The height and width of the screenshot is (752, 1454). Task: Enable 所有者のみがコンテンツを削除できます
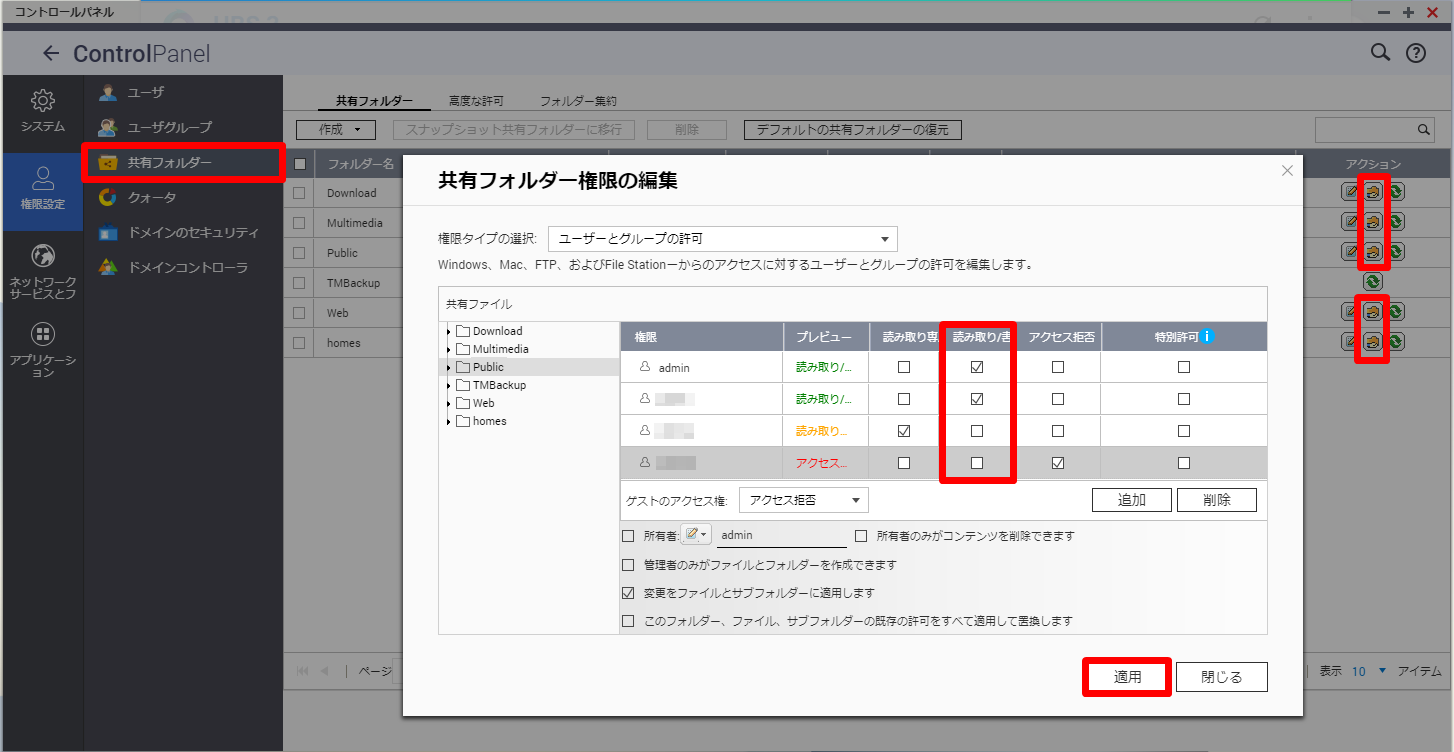861,536
